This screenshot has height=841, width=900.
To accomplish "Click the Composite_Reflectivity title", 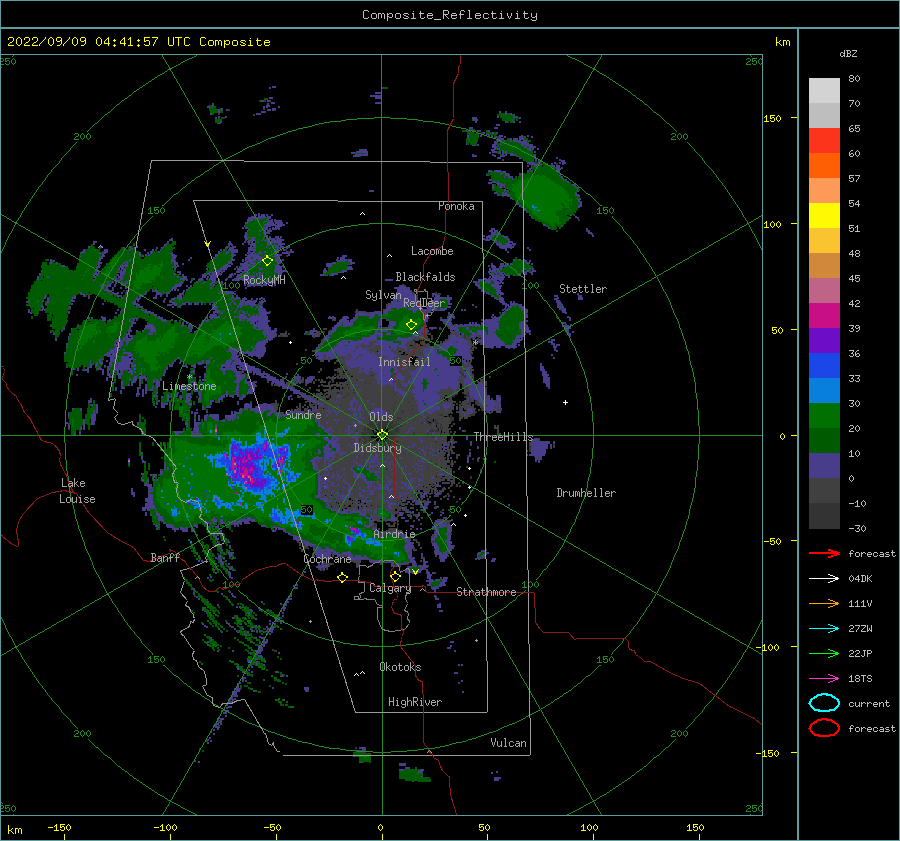I will coord(450,15).
